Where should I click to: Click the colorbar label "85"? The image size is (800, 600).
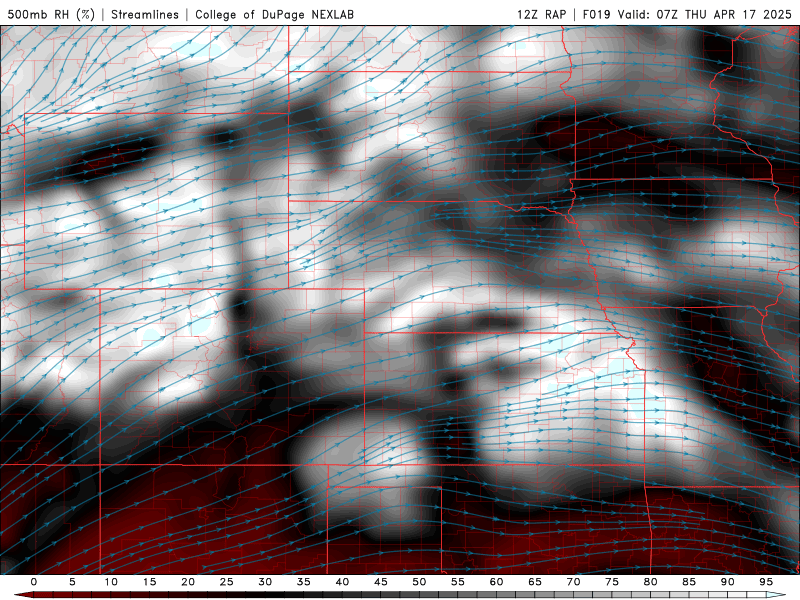(689, 582)
